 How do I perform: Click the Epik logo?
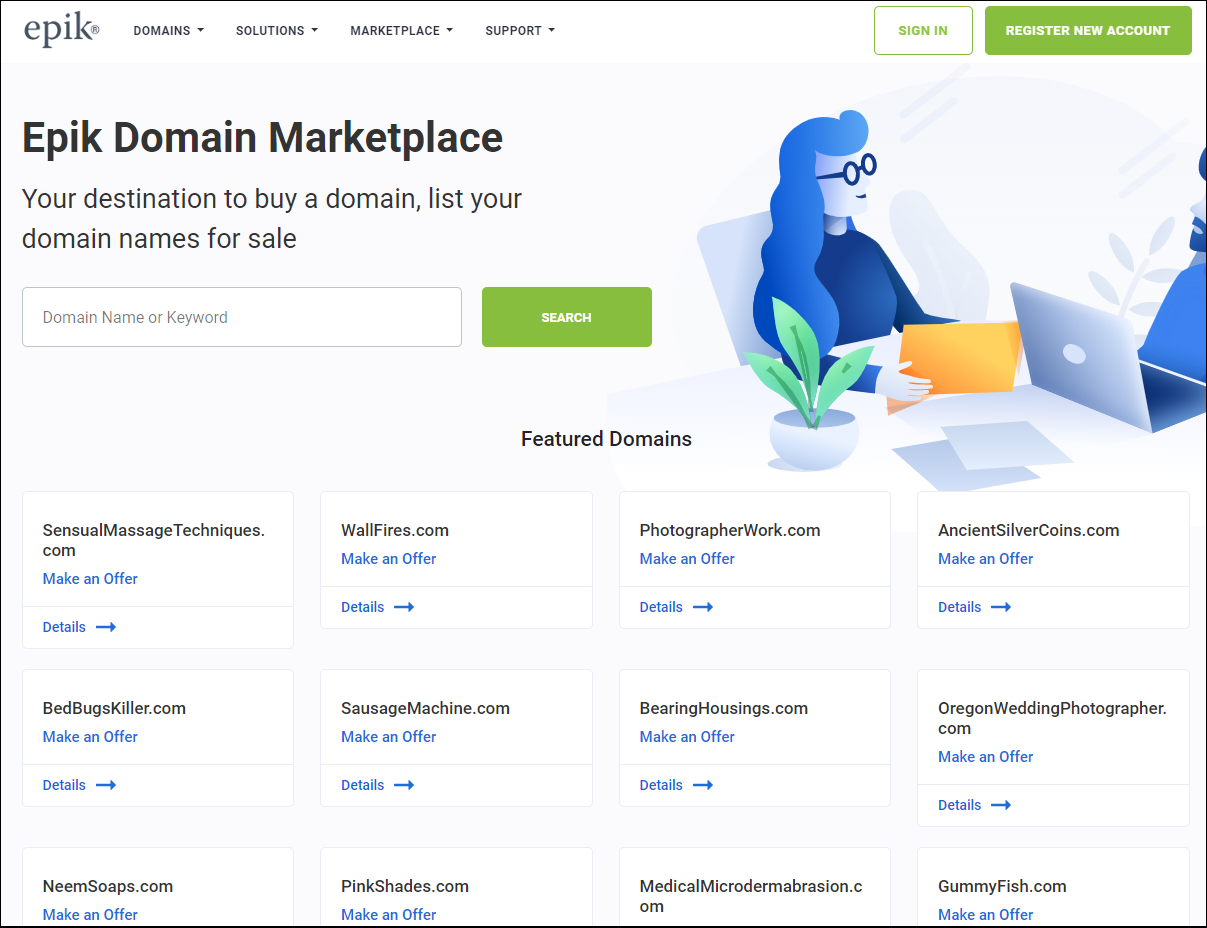(61, 30)
